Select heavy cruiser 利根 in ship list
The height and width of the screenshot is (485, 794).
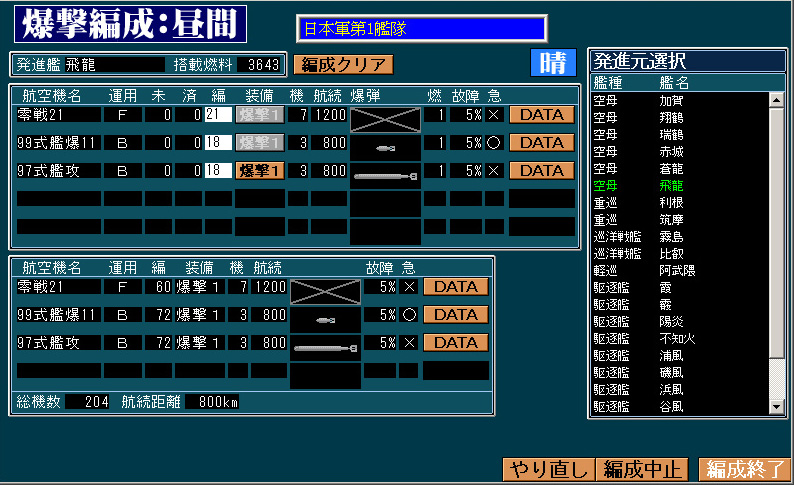click(680, 203)
